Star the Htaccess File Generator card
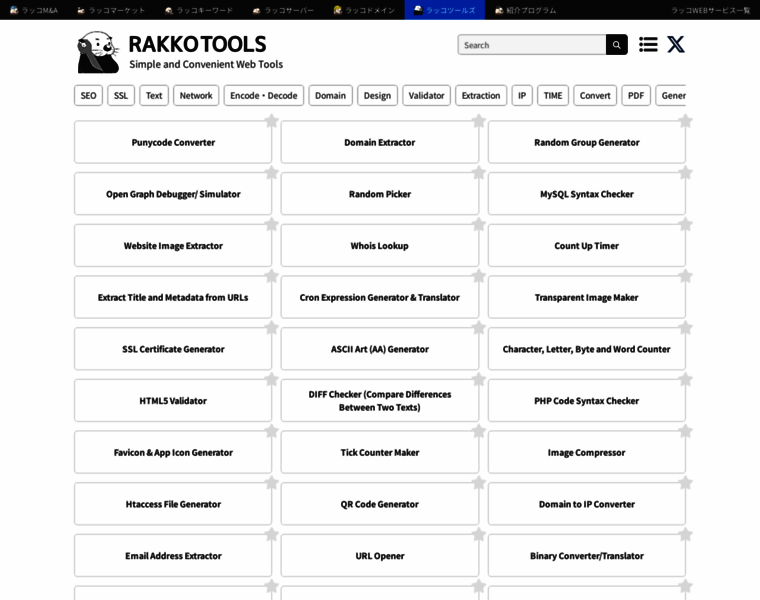Viewport: 760px width, 600px height. (x=271, y=483)
